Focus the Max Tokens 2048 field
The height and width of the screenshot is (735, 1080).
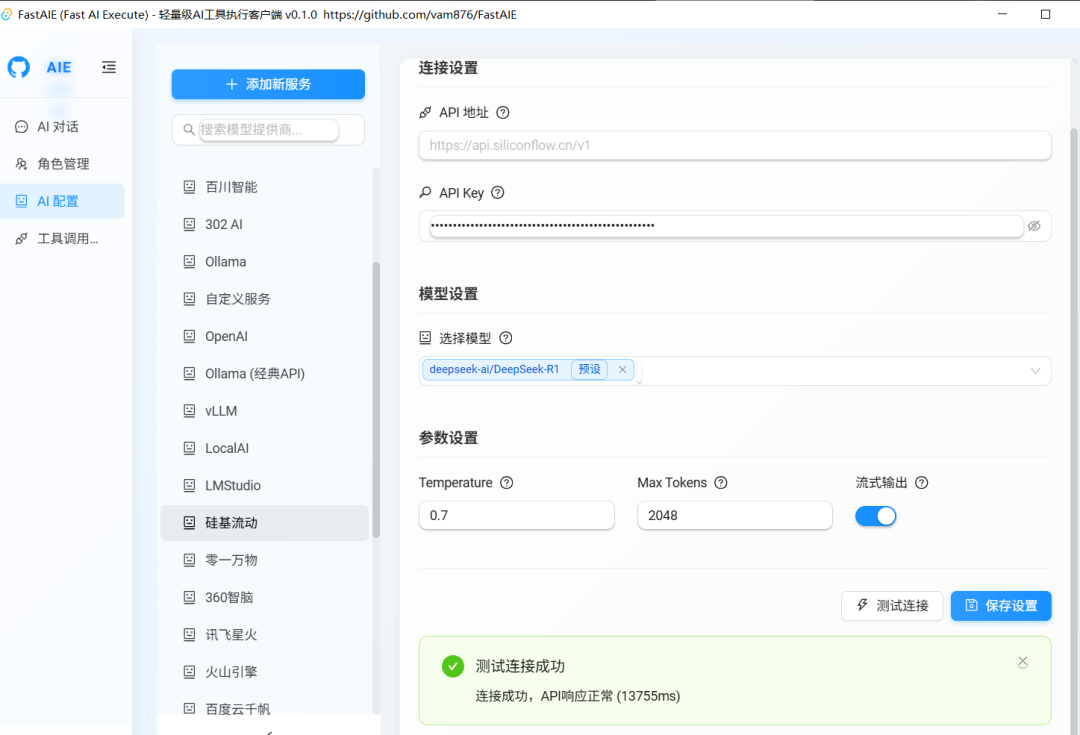pos(734,515)
